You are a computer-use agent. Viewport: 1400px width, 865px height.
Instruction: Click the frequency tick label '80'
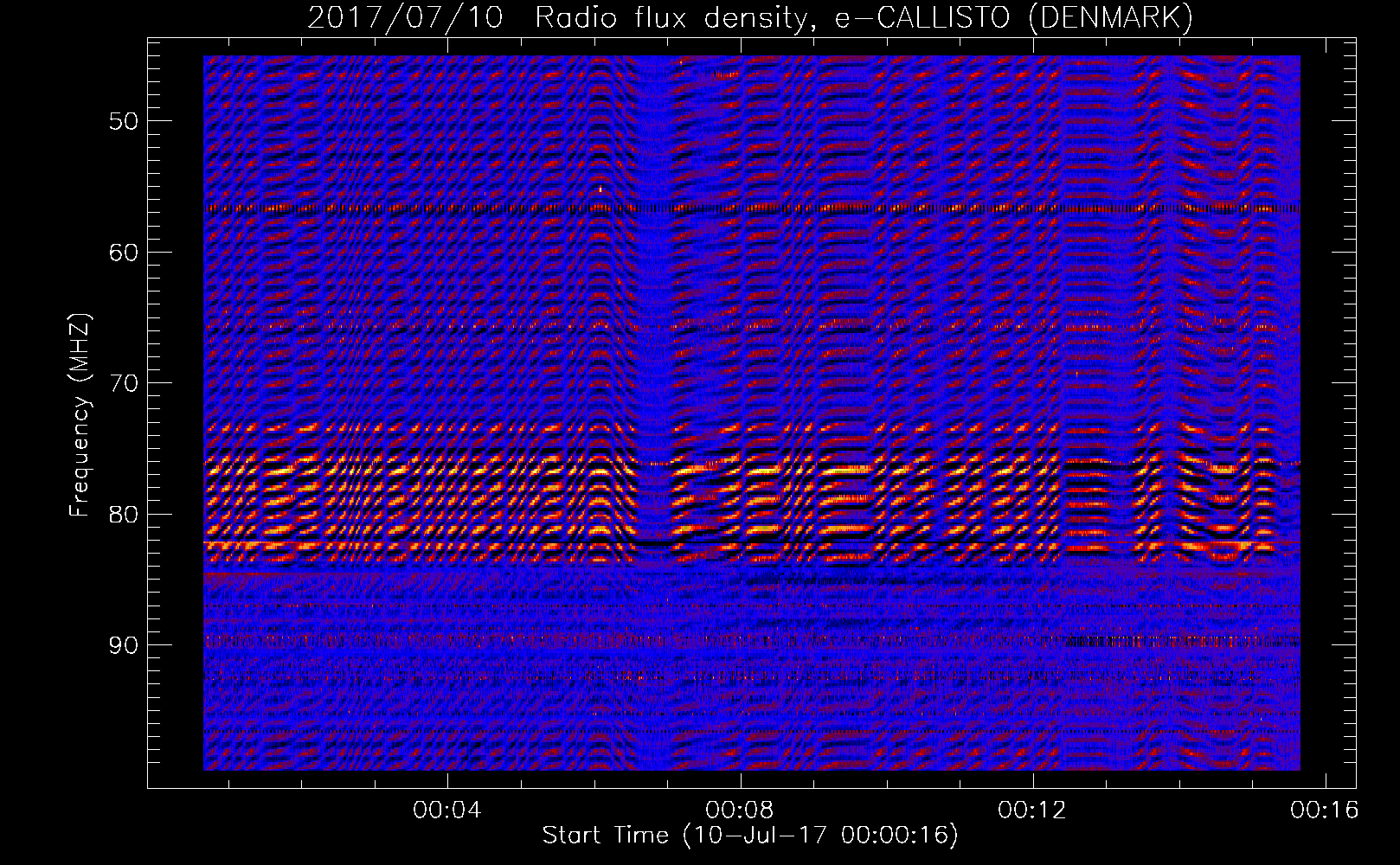[x=124, y=515]
